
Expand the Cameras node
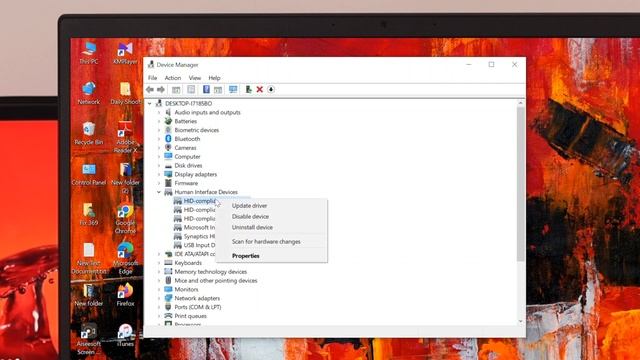tap(159, 148)
